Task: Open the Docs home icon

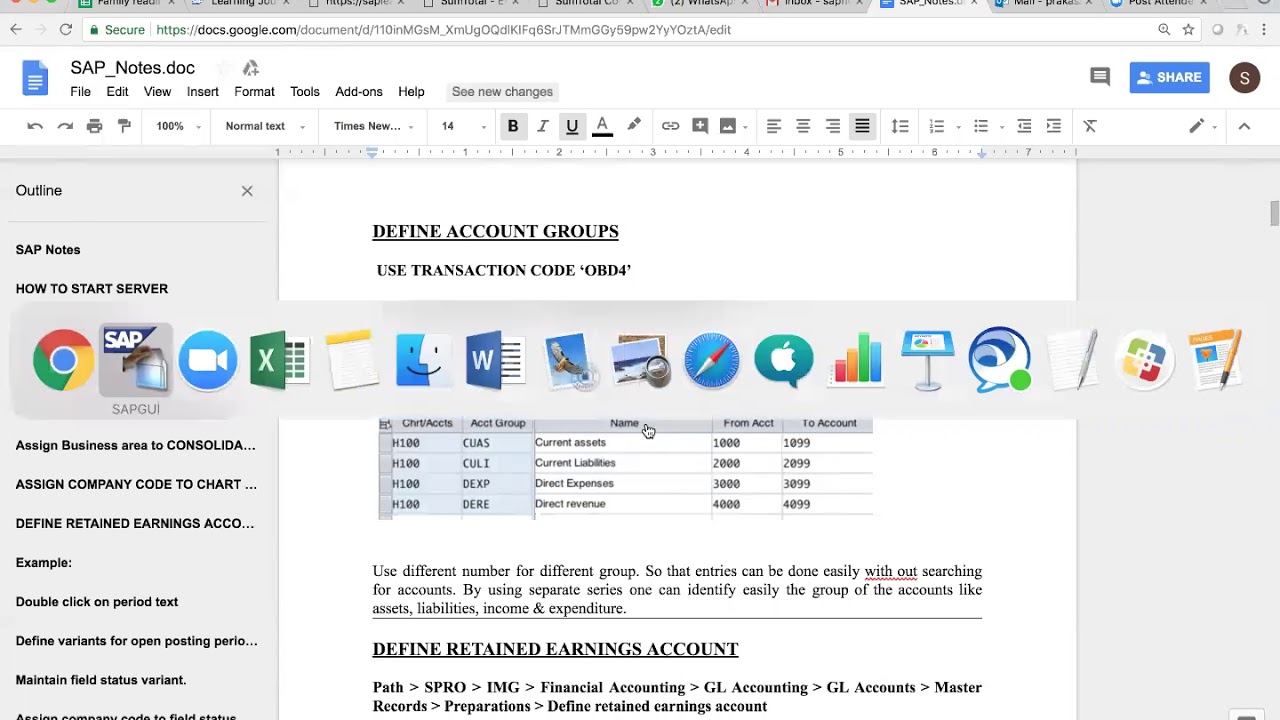Action: pyautogui.click(x=35, y=77)
